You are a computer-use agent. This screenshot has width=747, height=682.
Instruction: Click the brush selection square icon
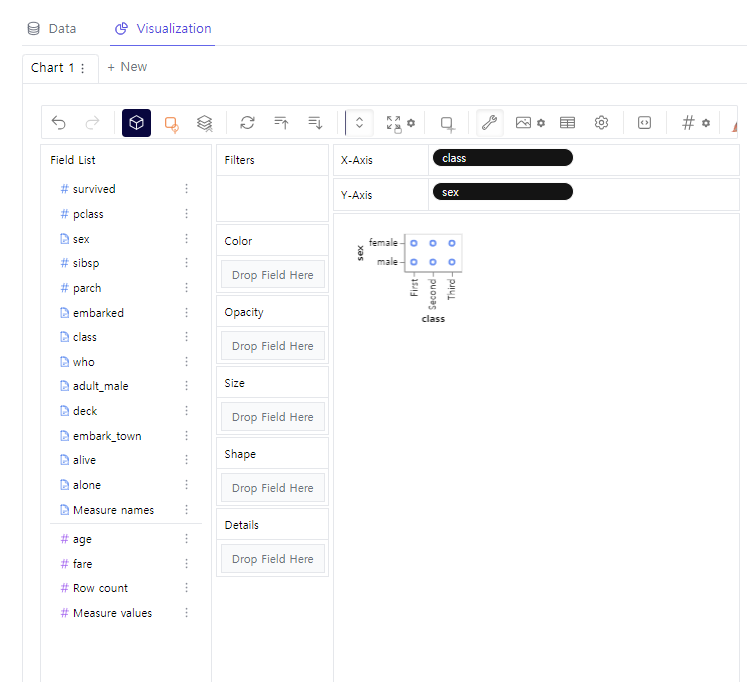(x=447, y=124)
